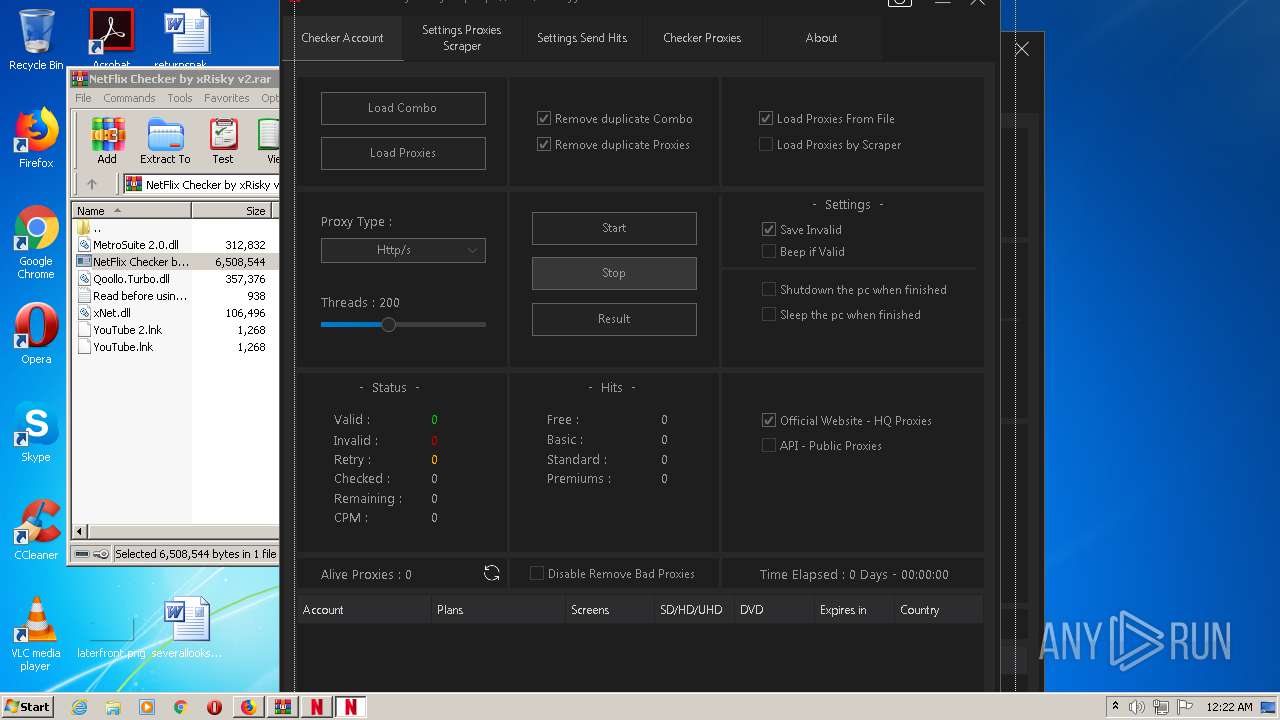The height and width of the screenshot is (720, 1280).
Task: Switch to WinRAR in taskbar
Action: pos(282,707)
